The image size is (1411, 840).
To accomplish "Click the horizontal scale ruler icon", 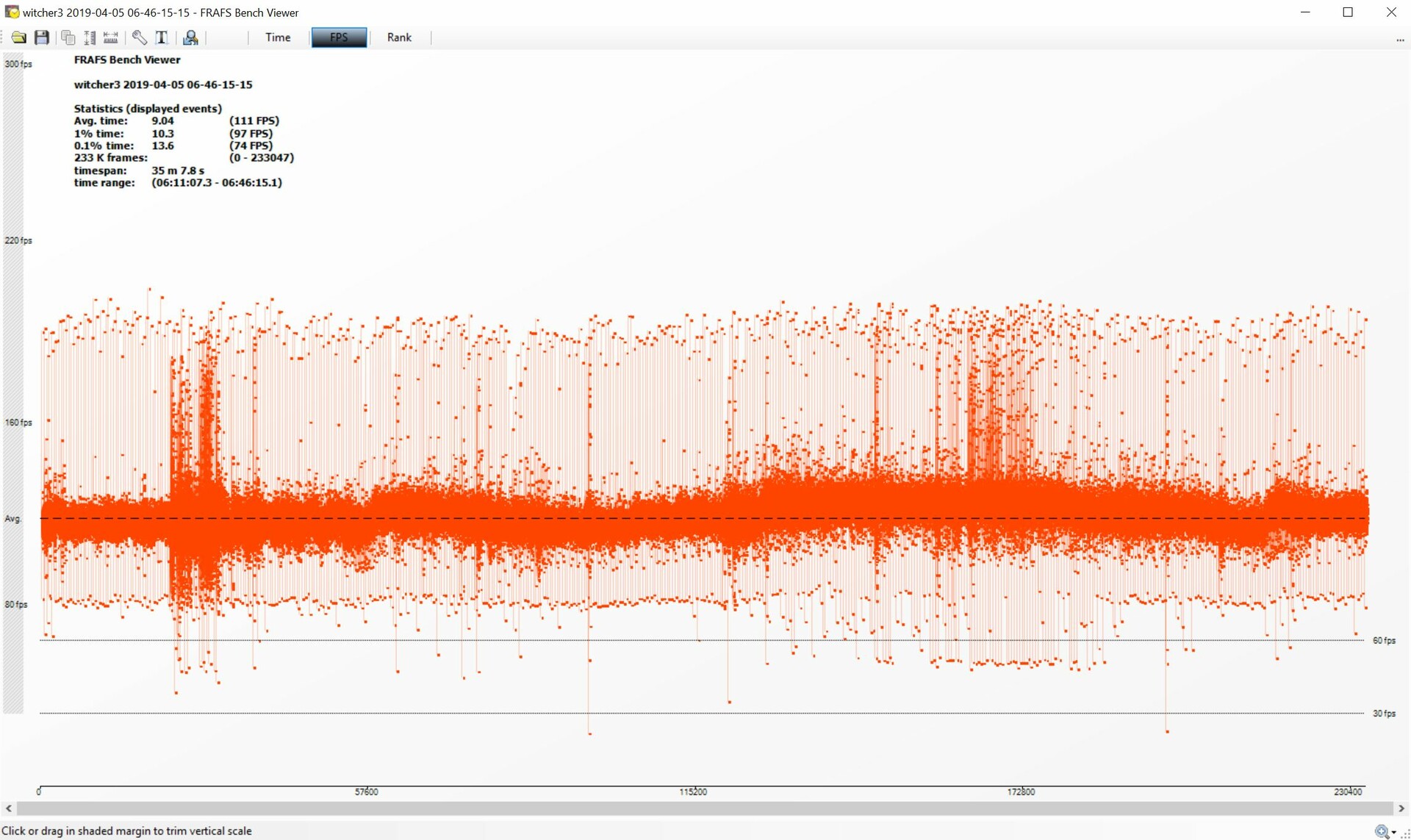I will click(111, 37).
